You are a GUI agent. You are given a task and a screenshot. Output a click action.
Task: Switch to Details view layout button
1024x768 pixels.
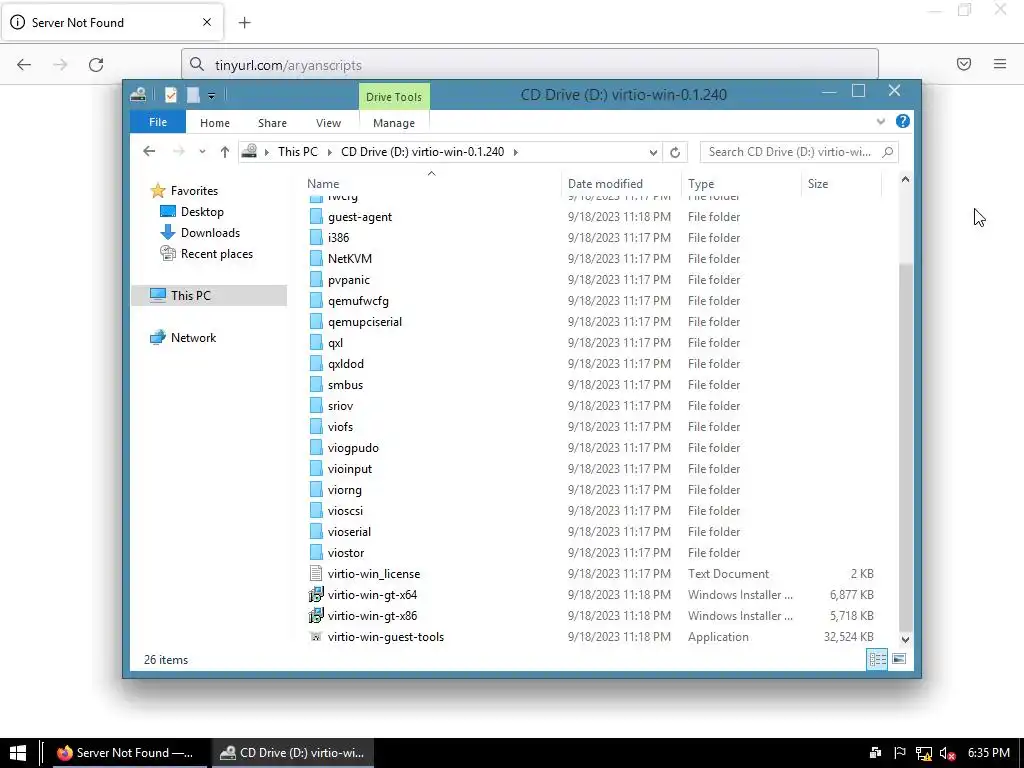coord(877,659)
